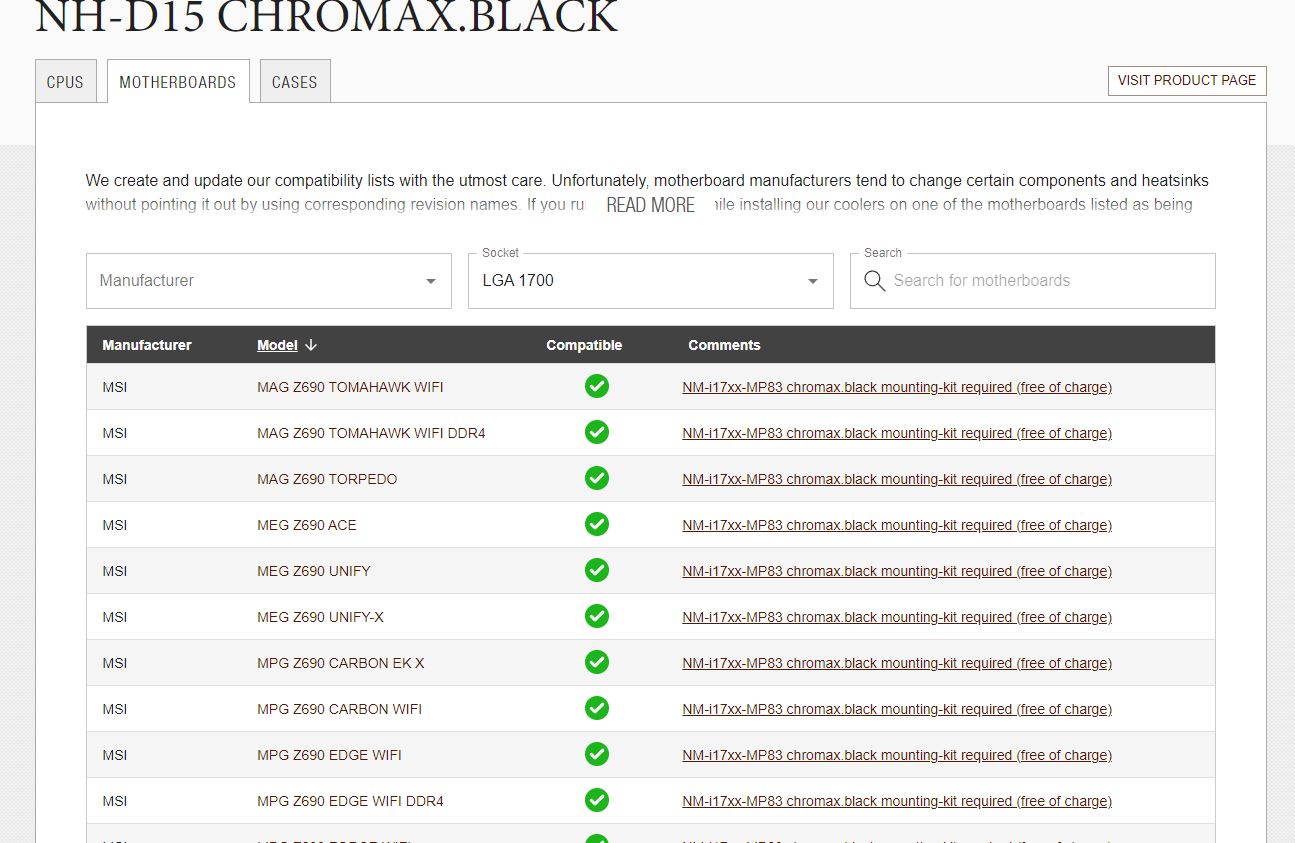Open the Socket dropdown showing LGA 1700
This screenshot has height=843, width=1295.
click(651, 281)
